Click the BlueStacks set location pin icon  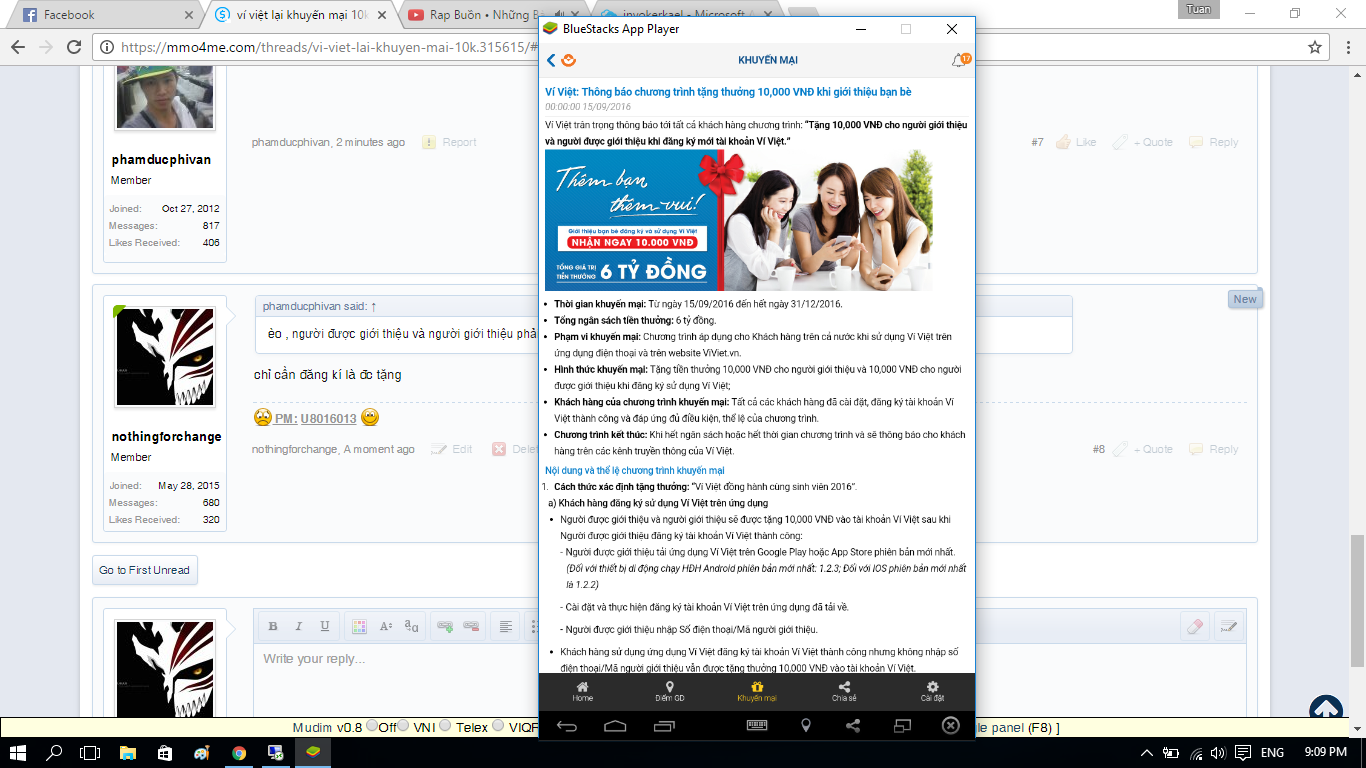tap(806, 725)
